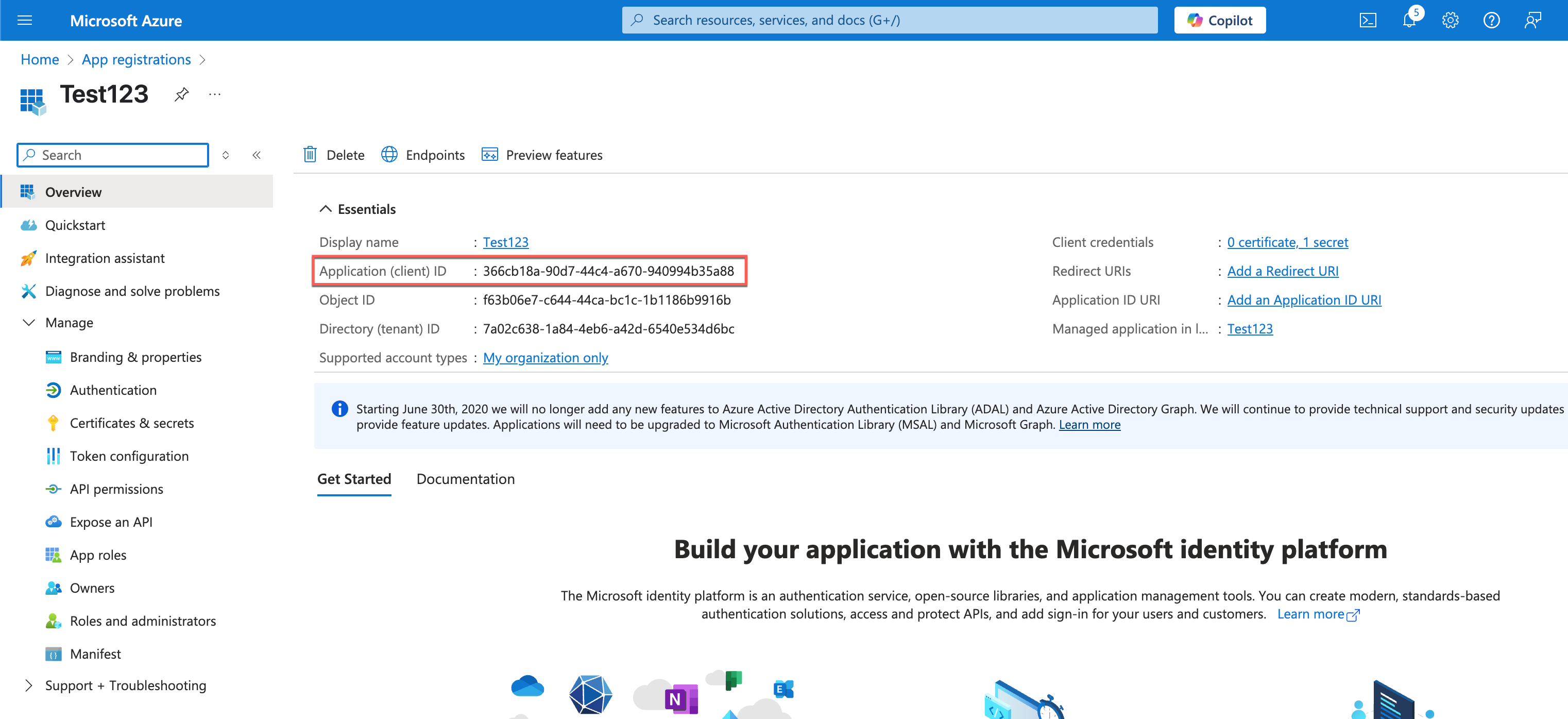The width and height of the screenshot is (1568, 719).
Task: Collapse the sidebar with double chevron
Action: [x=257, y=155]
